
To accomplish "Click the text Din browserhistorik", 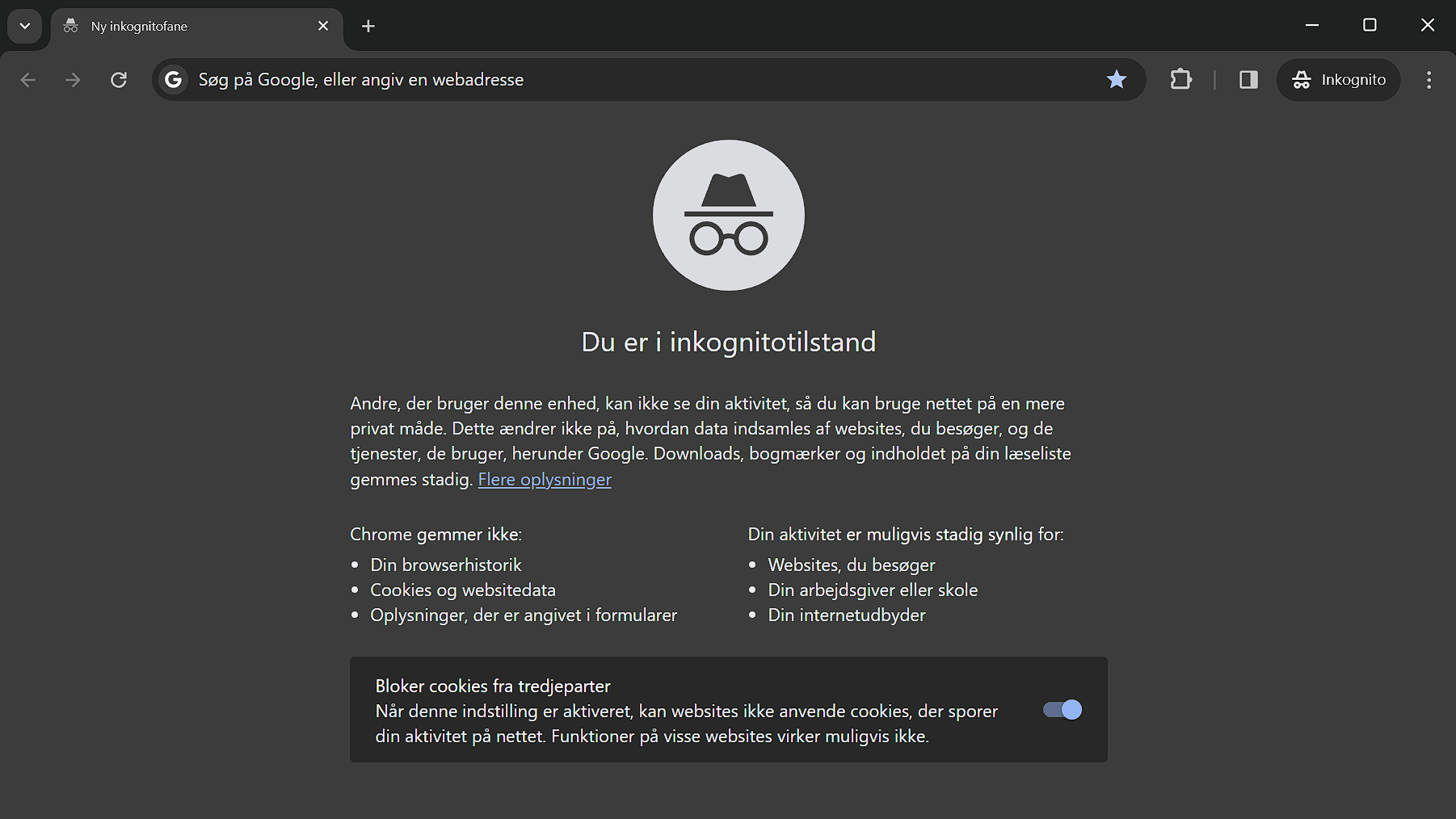I will 446,565.
